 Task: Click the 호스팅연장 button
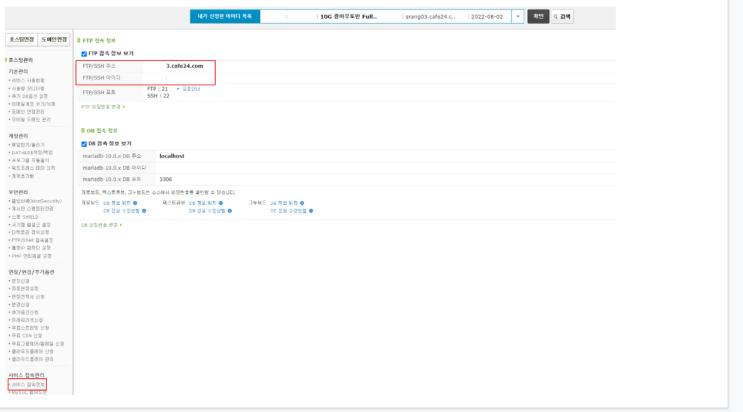coord(21,40)
